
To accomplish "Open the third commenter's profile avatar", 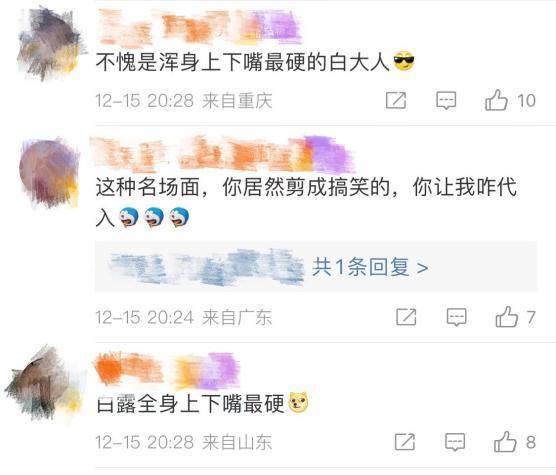I will [44, 382].
